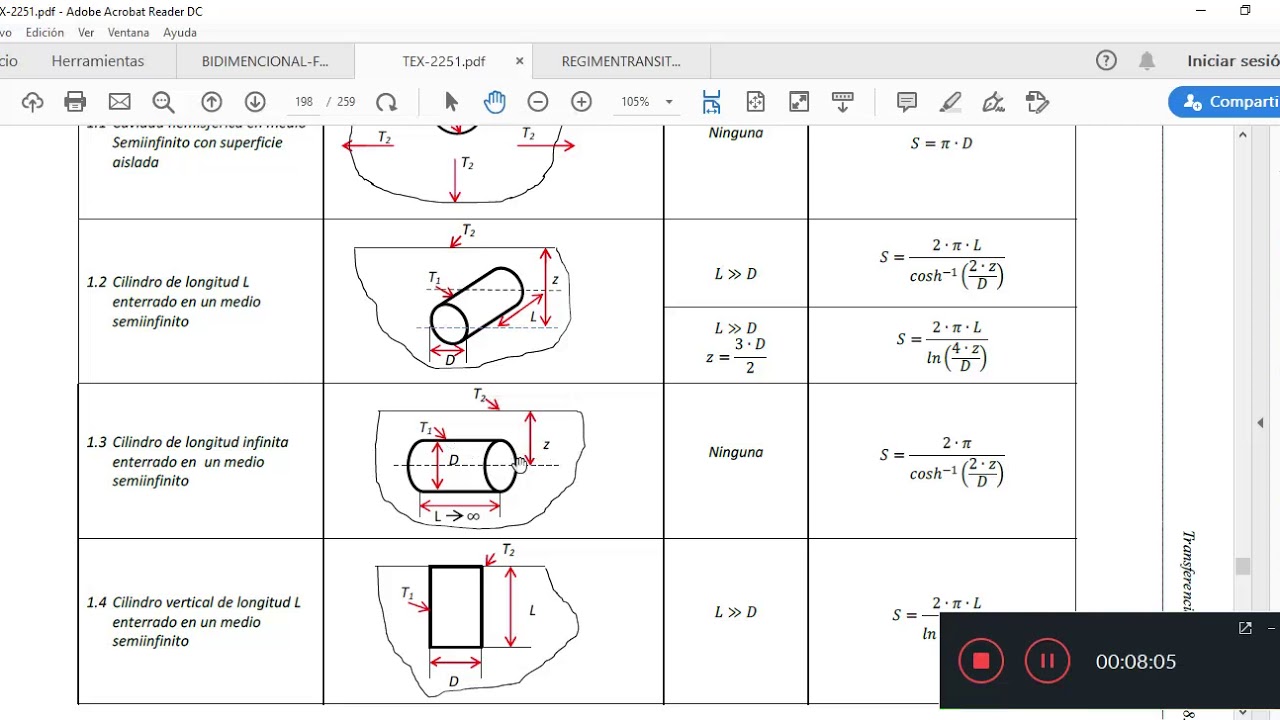Click the 259 total pages label
The width and height of the screenshot is (1280, 720).
pos(346,102)
